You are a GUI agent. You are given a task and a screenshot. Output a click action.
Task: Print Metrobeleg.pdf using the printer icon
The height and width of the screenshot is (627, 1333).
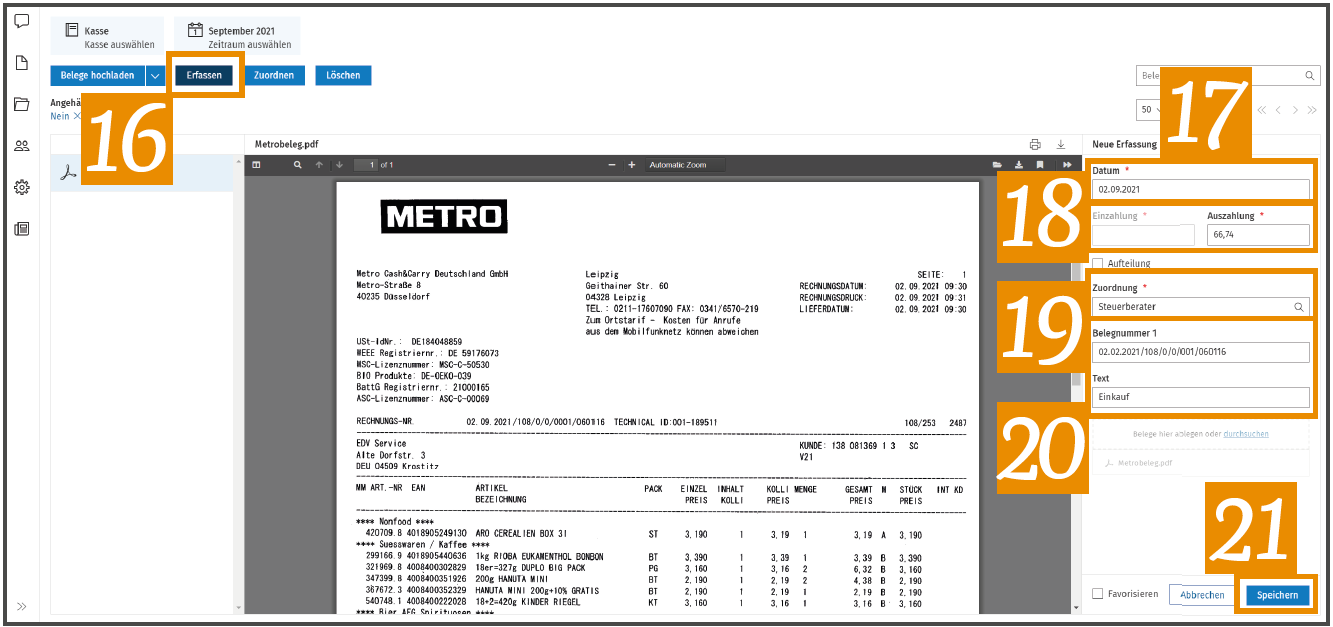click(x=1035, y=144)
